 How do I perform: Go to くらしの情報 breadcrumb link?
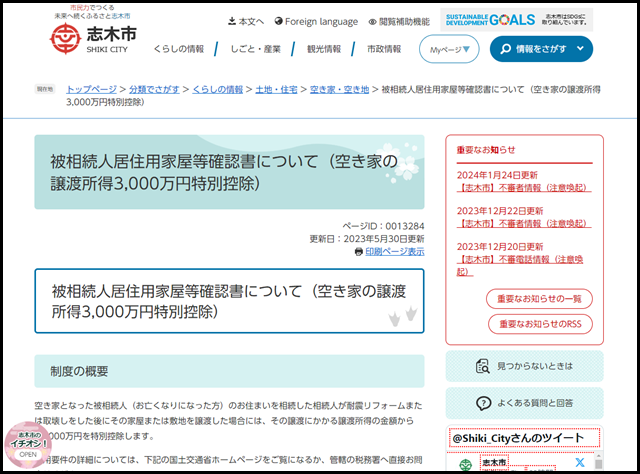(218, 89)
